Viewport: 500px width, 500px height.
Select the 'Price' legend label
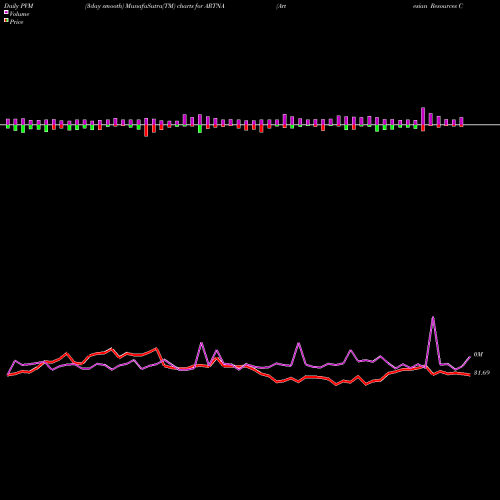(16, 22)
